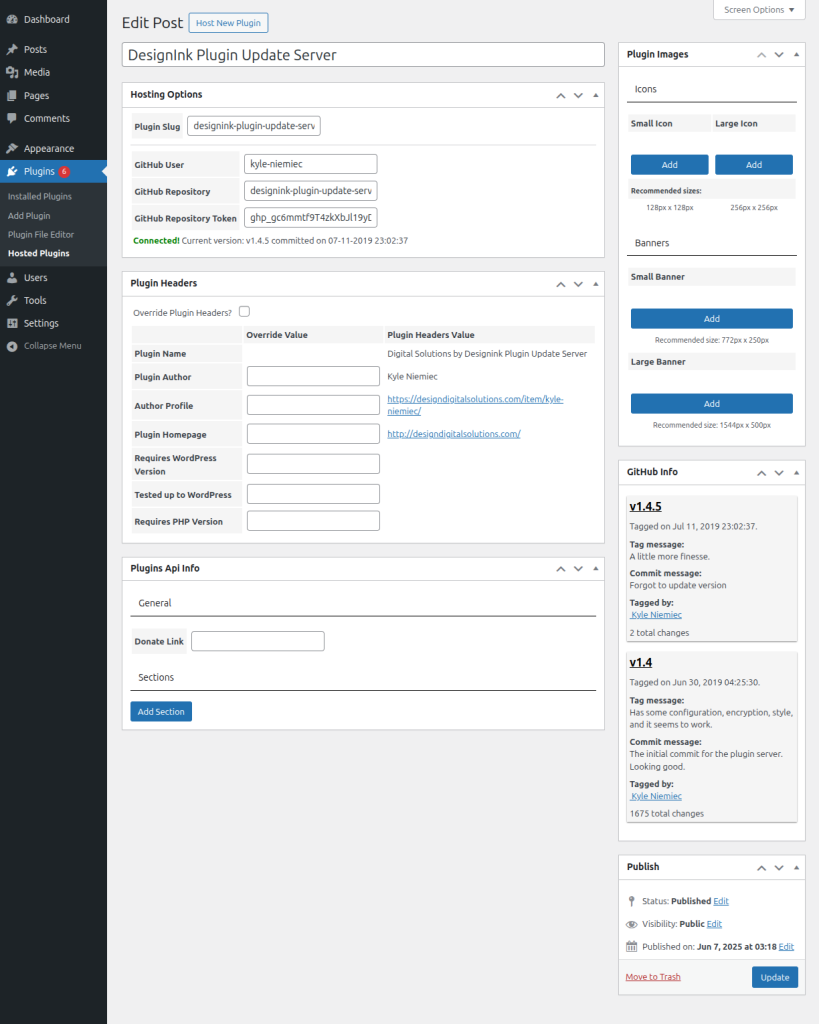Image resolution: width=819 pixels, height=1024 pixels.
Task: Click the Posts pushpin icon
Action: tap(12, 49)
